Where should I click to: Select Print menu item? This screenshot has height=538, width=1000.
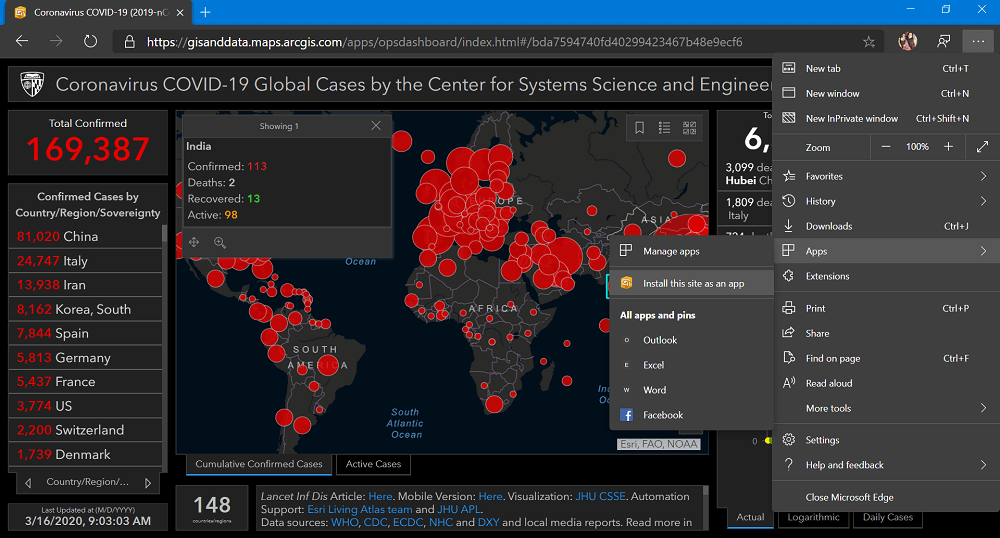tap(886, 308)
